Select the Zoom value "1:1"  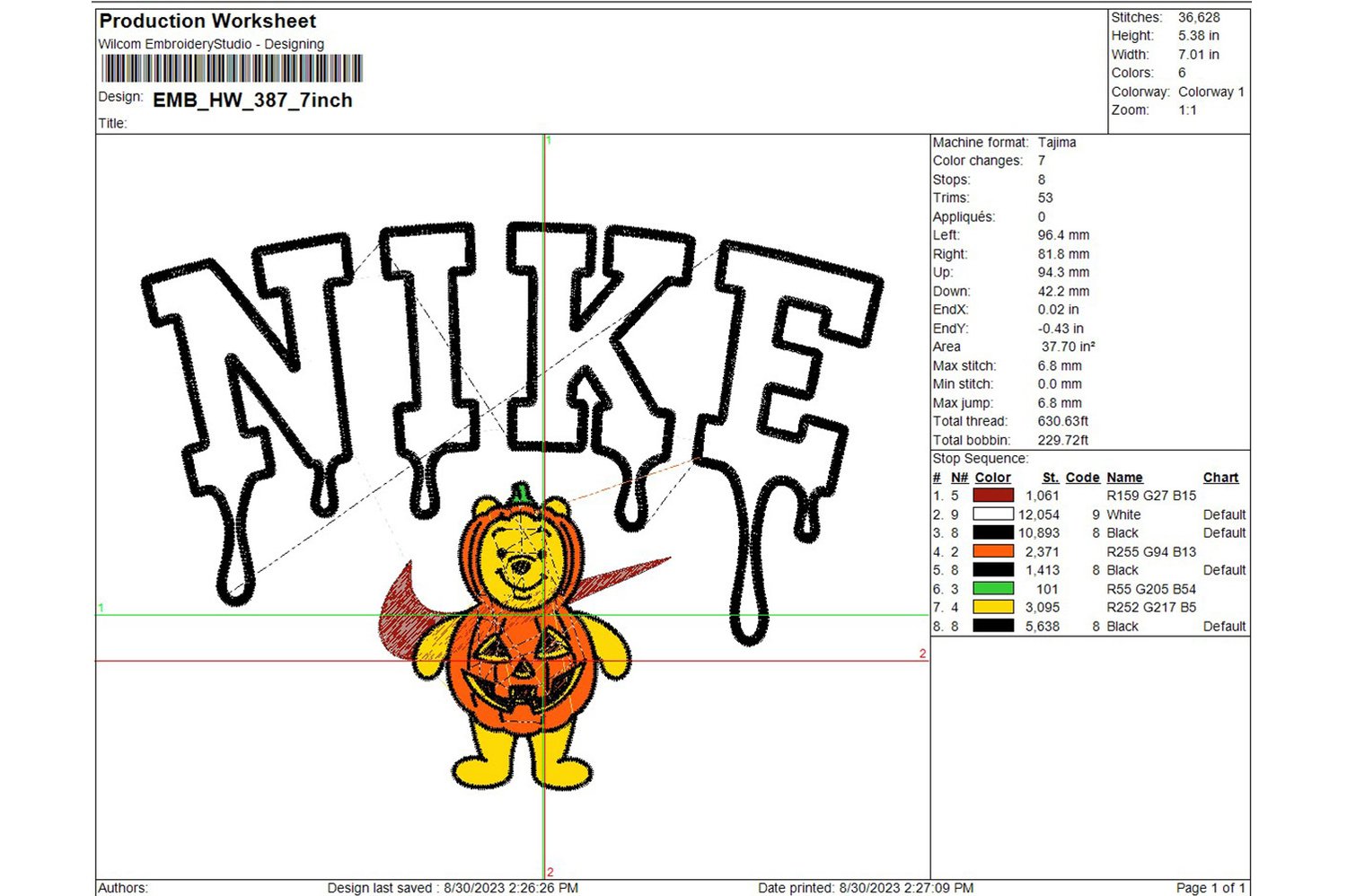pos(1187,110)
